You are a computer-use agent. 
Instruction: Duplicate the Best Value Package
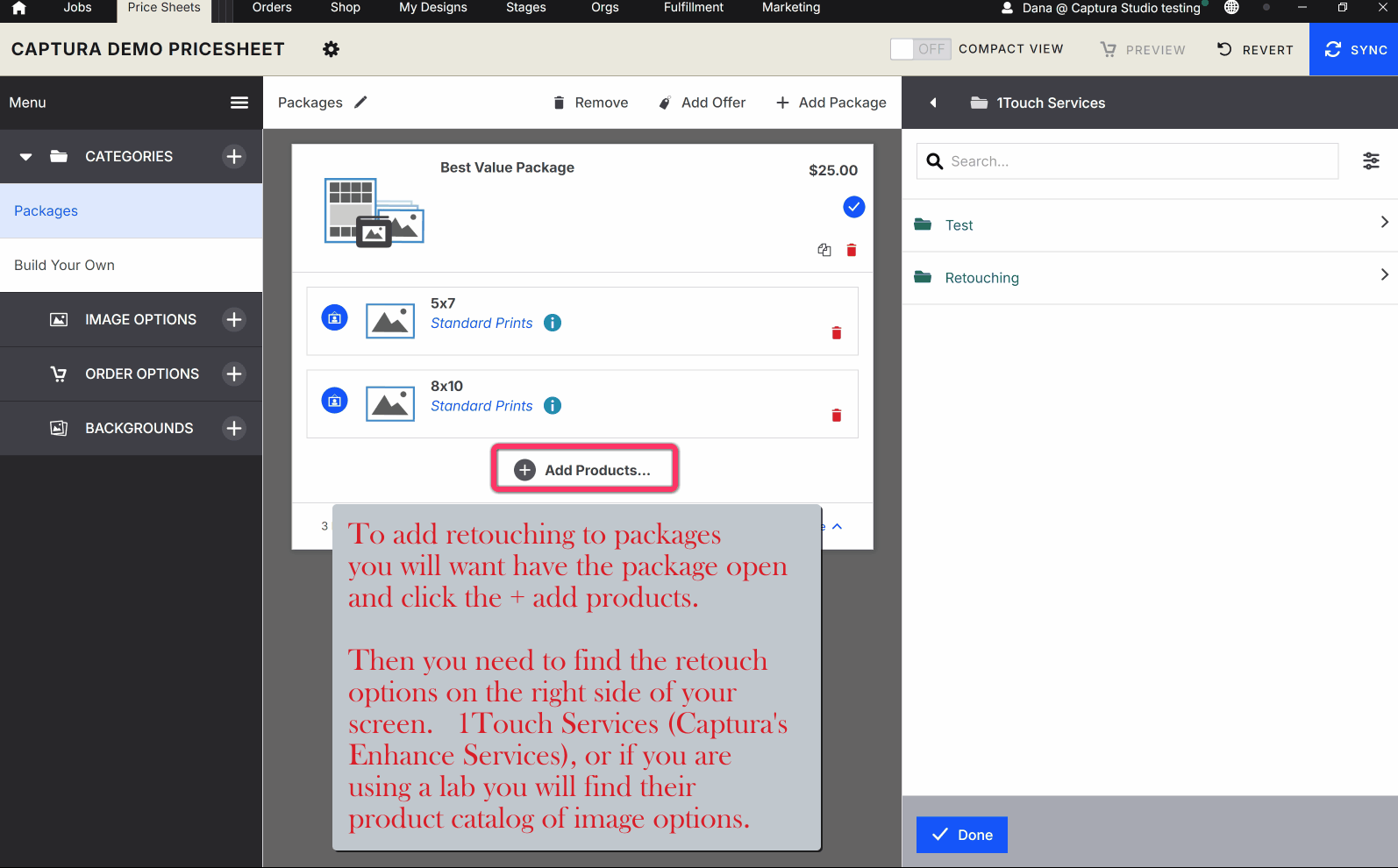pyautogui.click(x=824, y=250)
